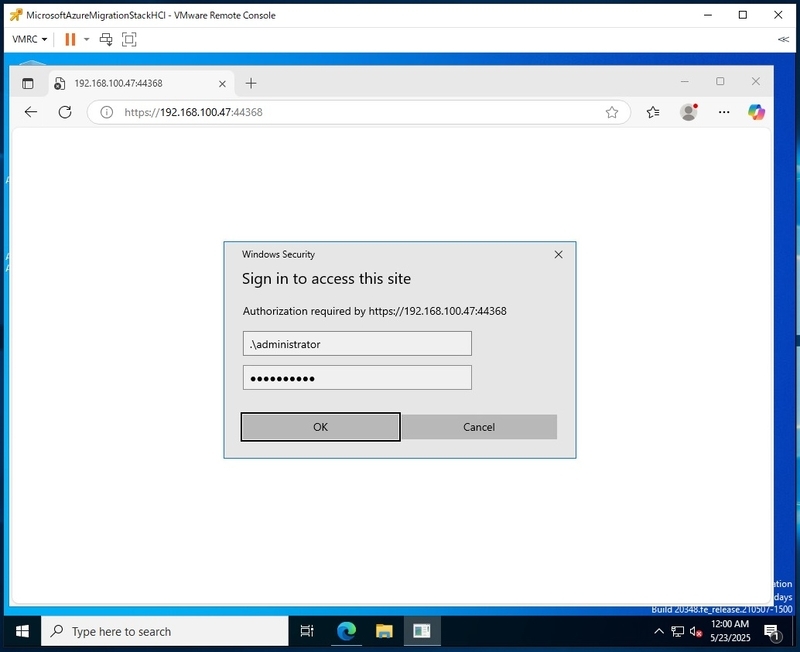This screenshot has height=652, width=800.
Task: Close the 192.168.100.47:44368 tab
Action: [222, 84]
